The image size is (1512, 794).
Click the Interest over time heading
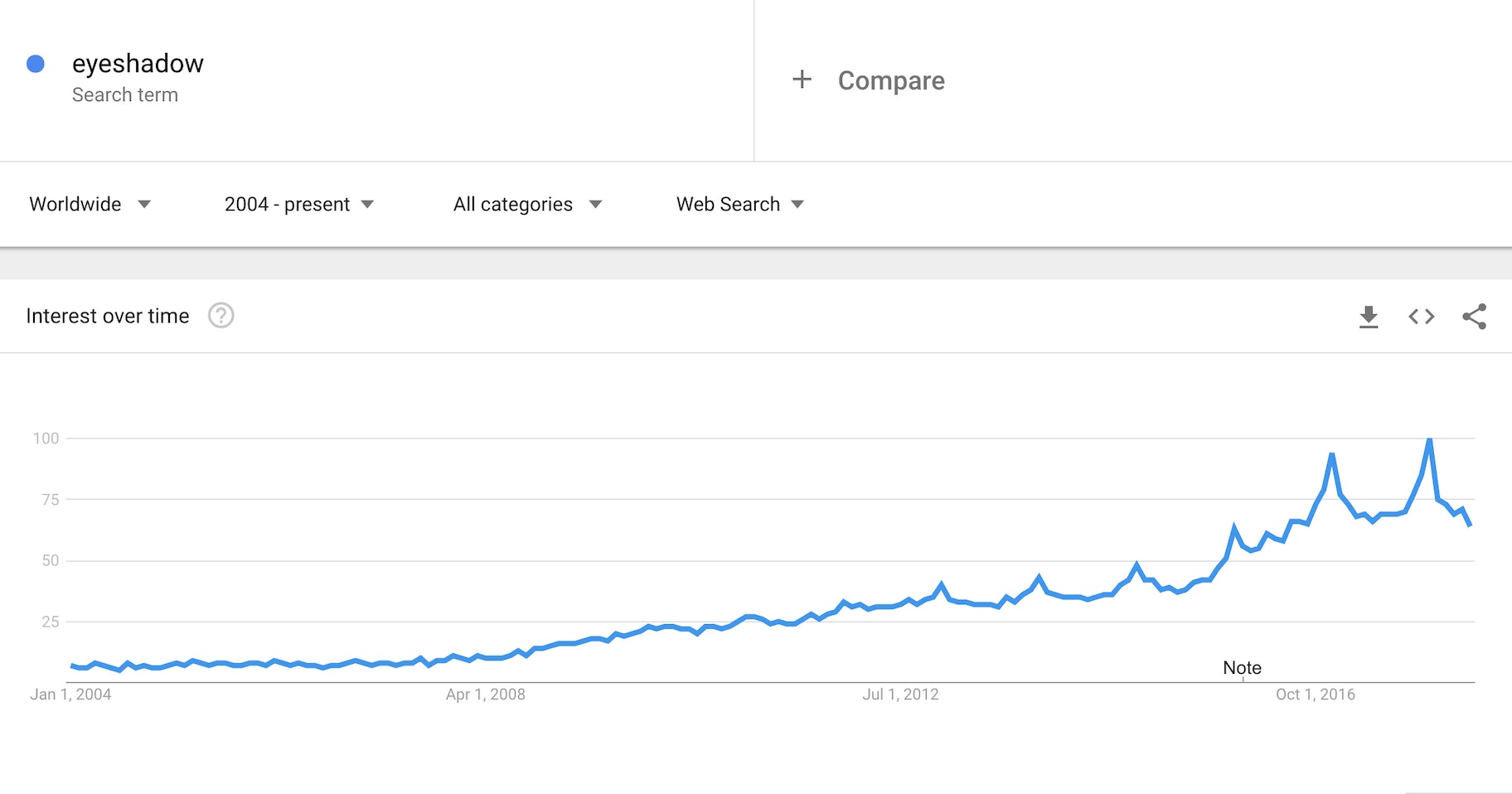tap(109, 316)
